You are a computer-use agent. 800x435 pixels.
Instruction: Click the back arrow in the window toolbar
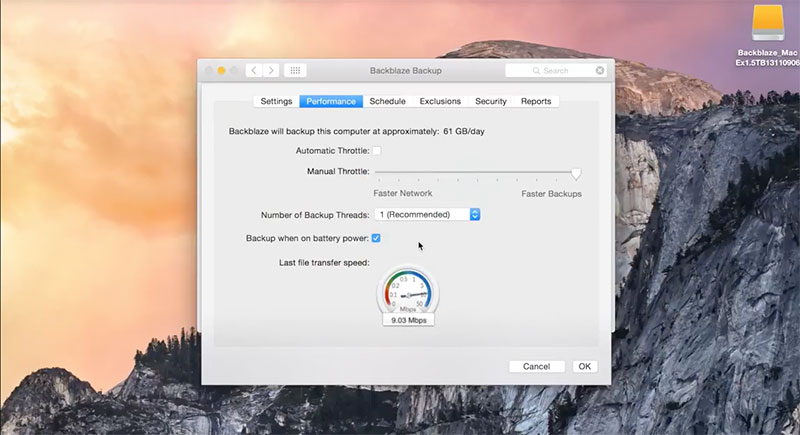(254, 71)
